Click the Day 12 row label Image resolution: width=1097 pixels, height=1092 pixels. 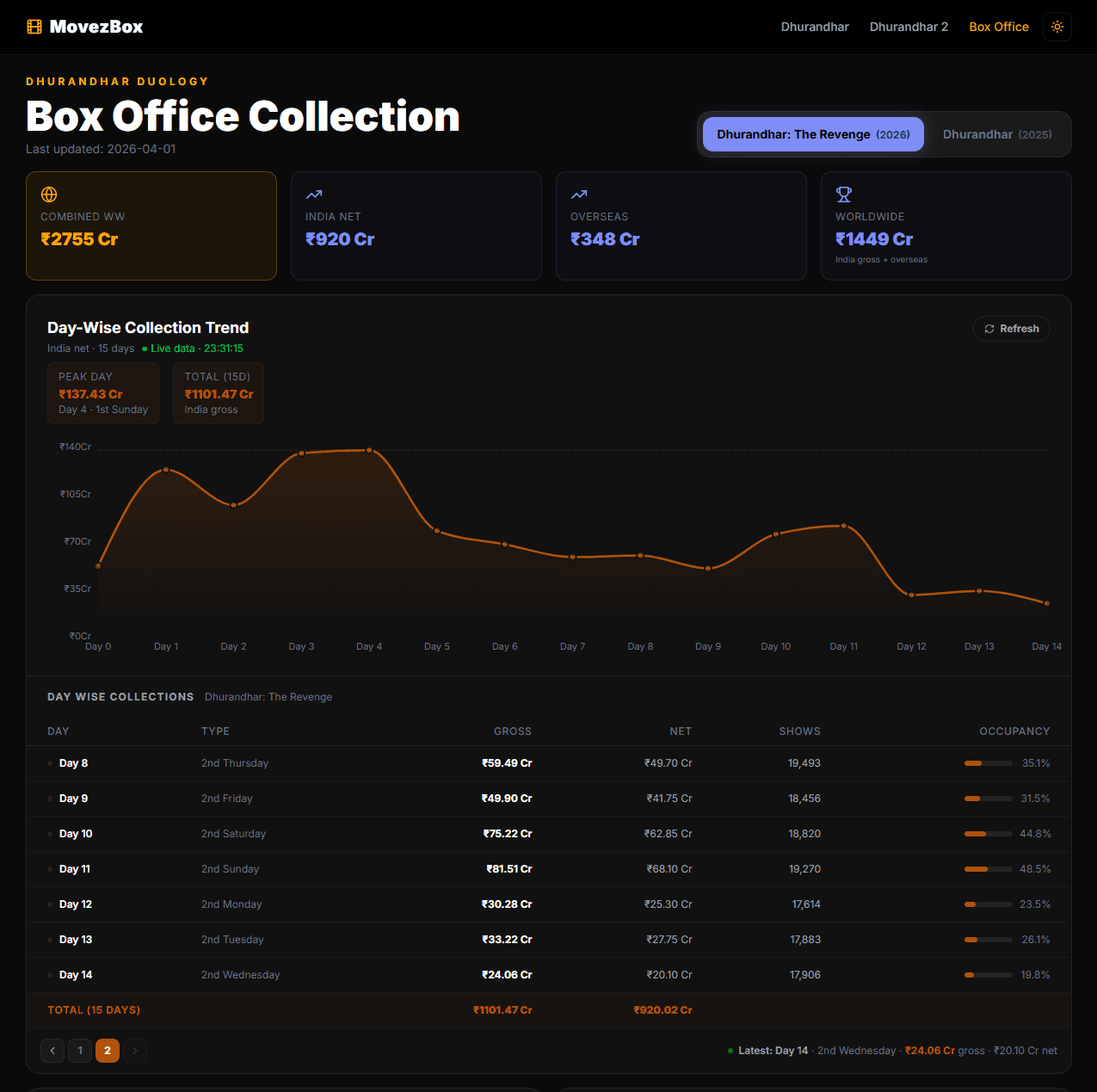[x=76, y=904]
